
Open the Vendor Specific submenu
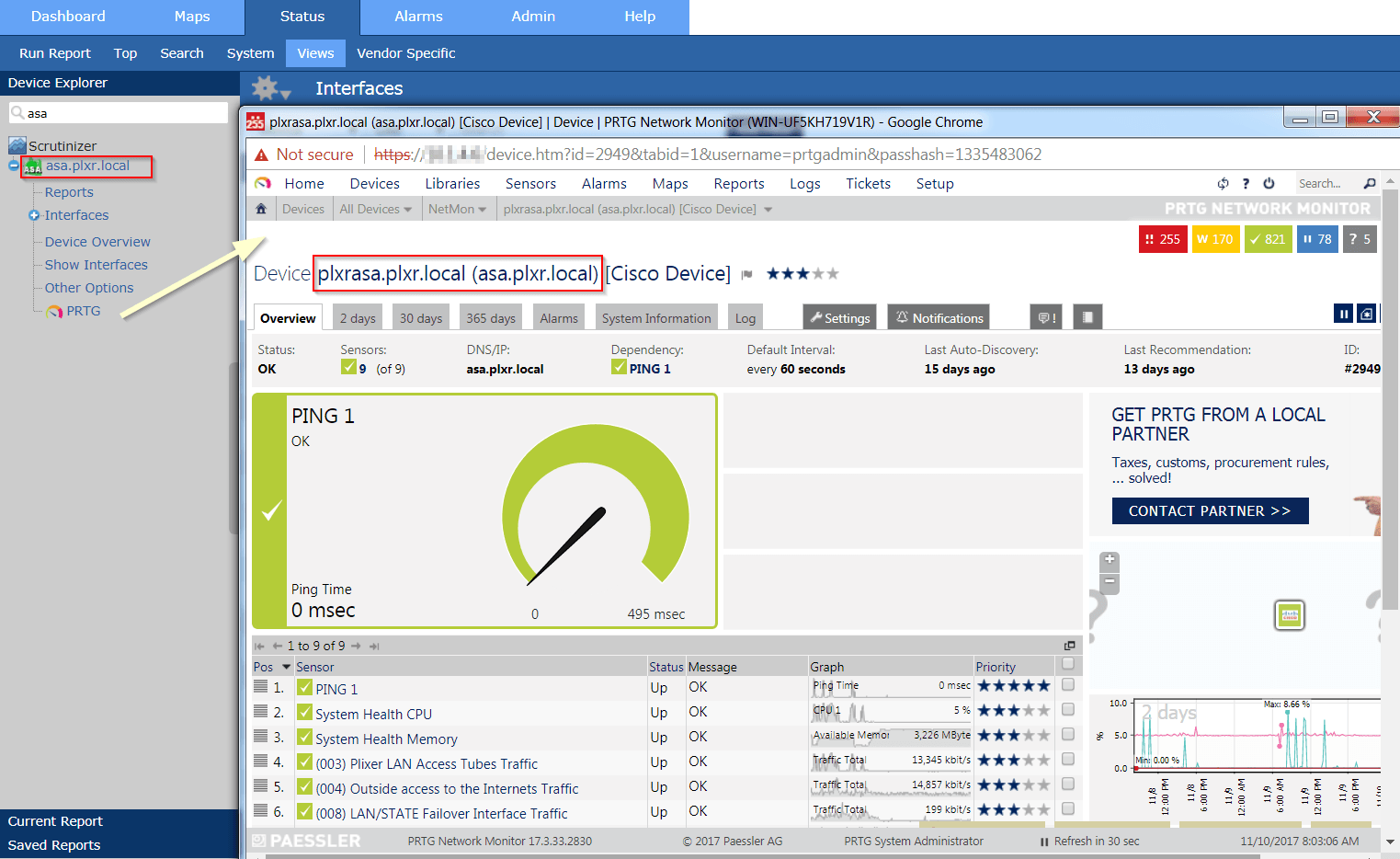click(405, 53)
